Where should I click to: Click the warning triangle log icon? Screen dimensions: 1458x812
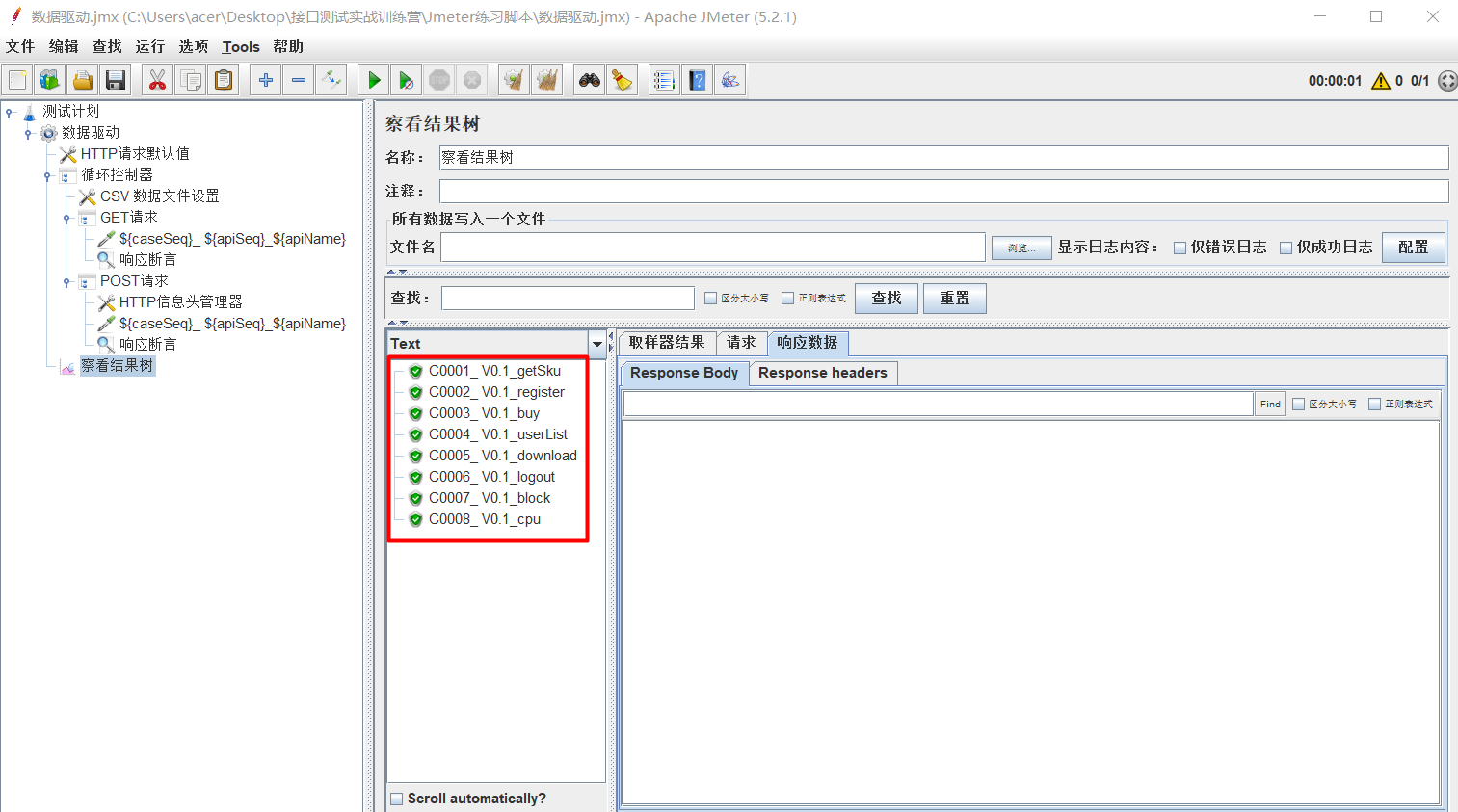[x=1381, y=81]
